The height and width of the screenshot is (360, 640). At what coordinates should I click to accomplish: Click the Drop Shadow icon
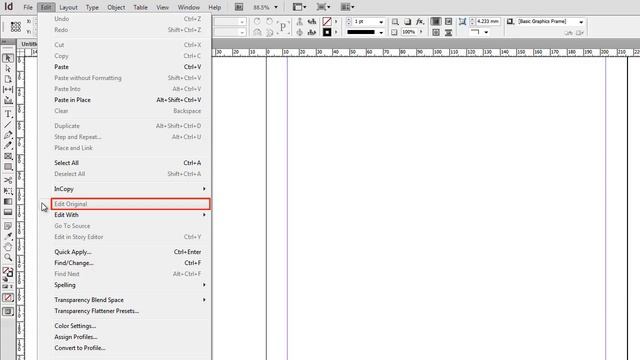click(407, 21)
